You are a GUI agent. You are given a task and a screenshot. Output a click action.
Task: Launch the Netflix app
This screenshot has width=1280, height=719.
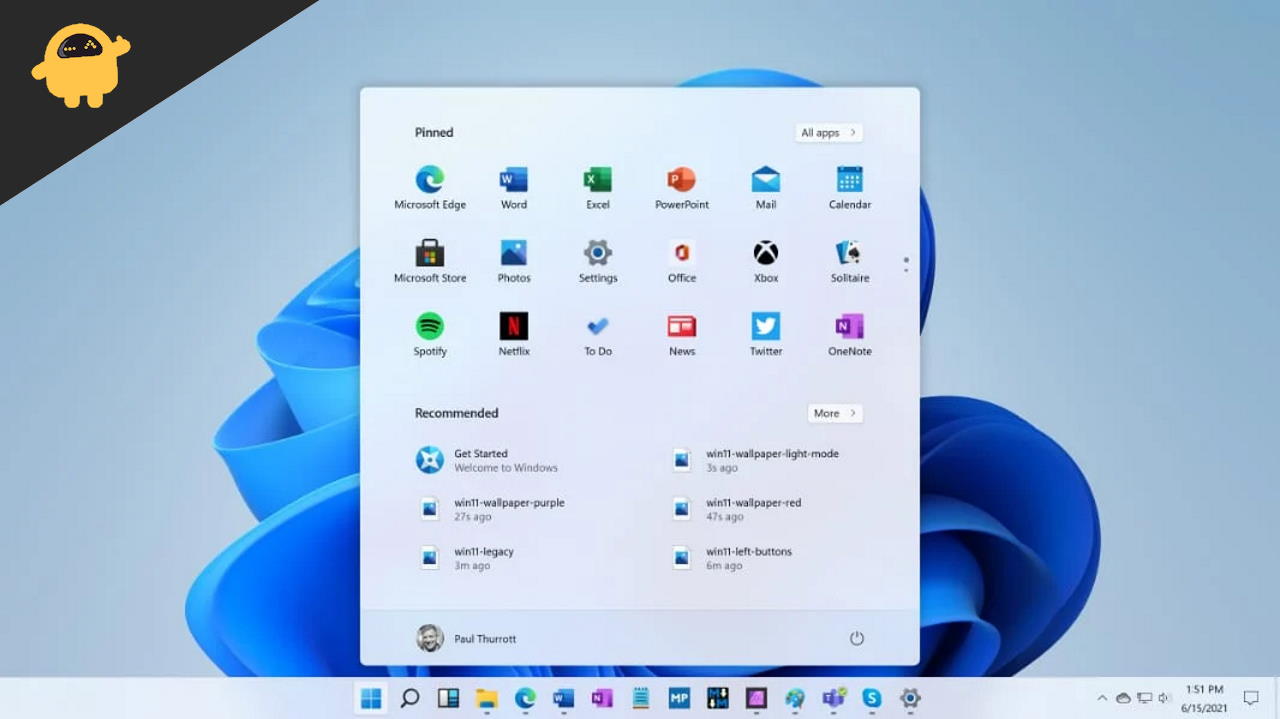pyautogui.click(x=514, y=334)
